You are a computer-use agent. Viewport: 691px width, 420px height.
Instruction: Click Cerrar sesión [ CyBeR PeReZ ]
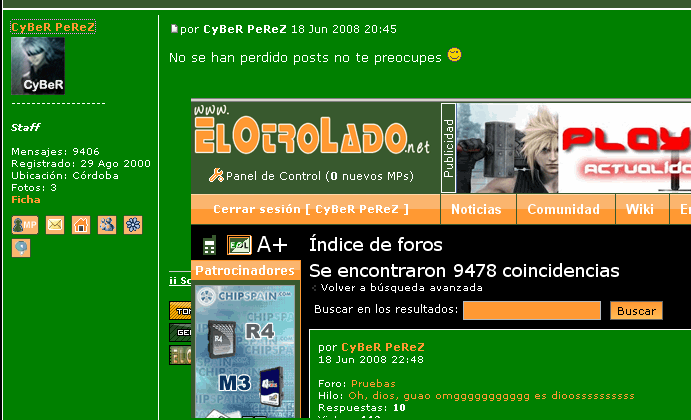[311, 209]
